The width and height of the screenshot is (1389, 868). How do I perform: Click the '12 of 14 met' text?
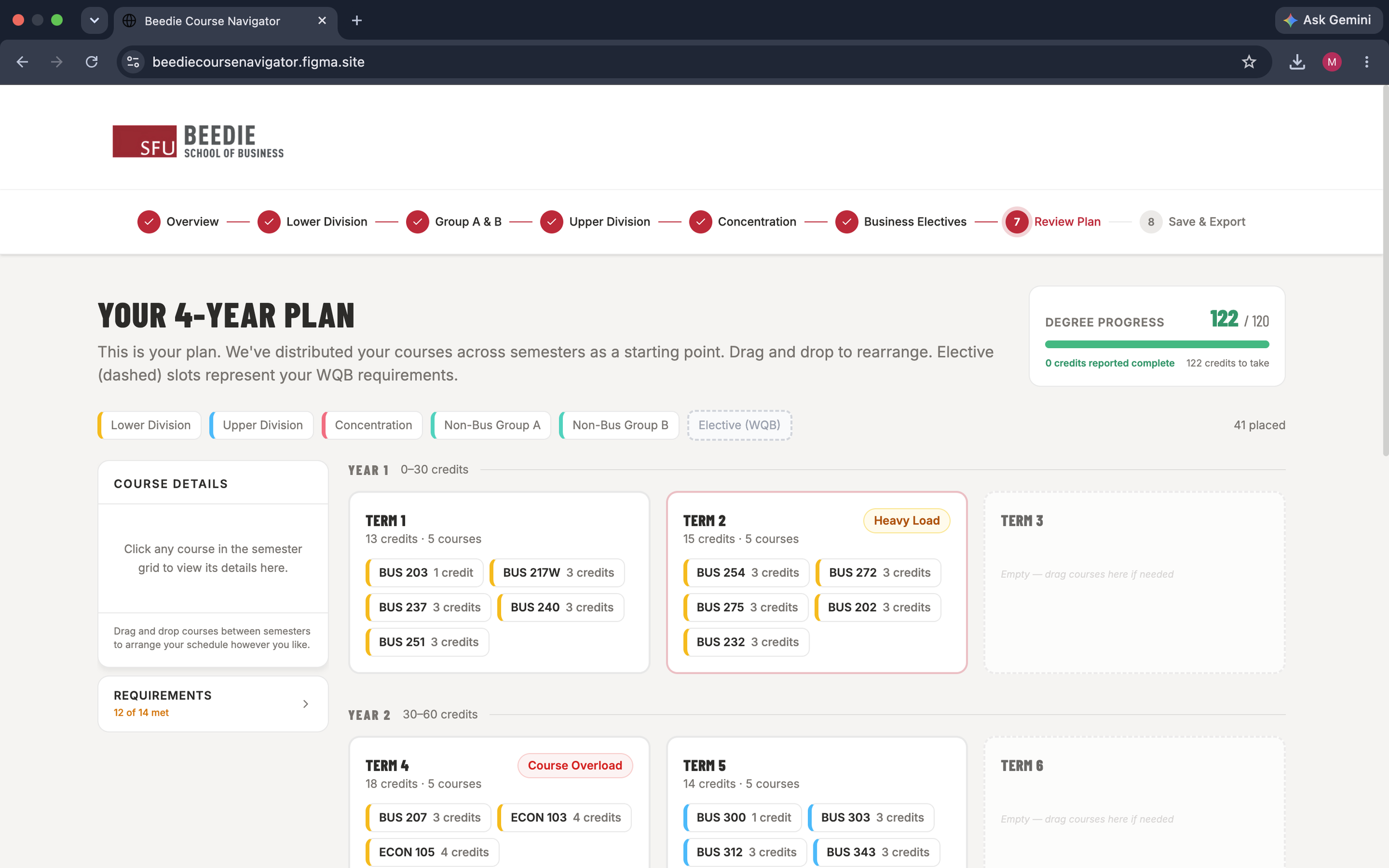(x=141, y=713)
